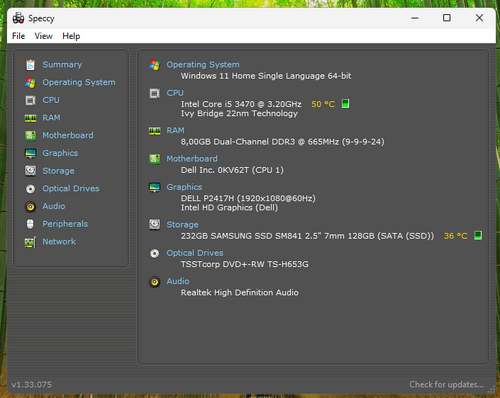Click the RAM module icon in sidebar
This screenshot has width=500, height=398.
coord(30,118)
